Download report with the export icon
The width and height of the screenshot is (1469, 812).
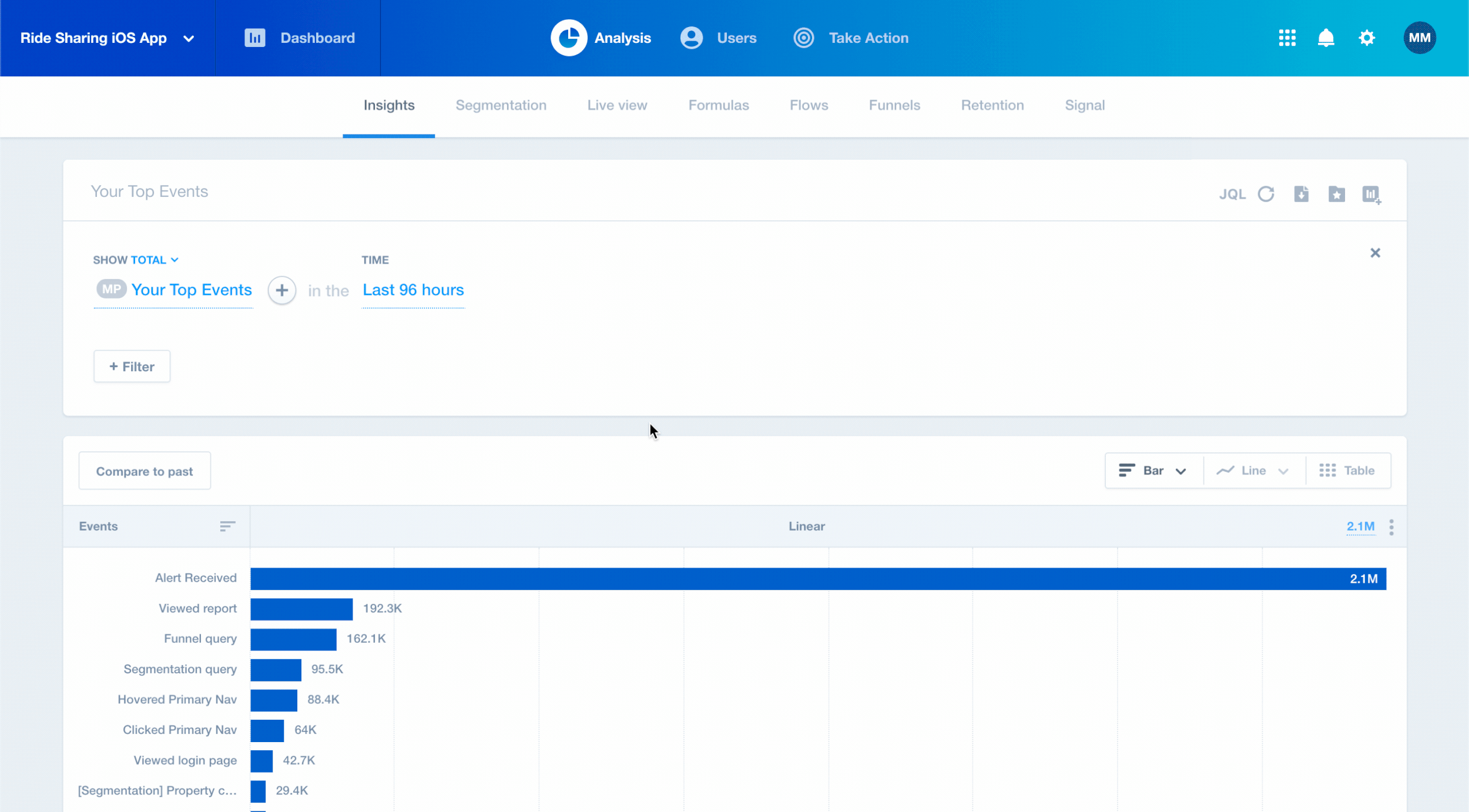click(1301, 193)
